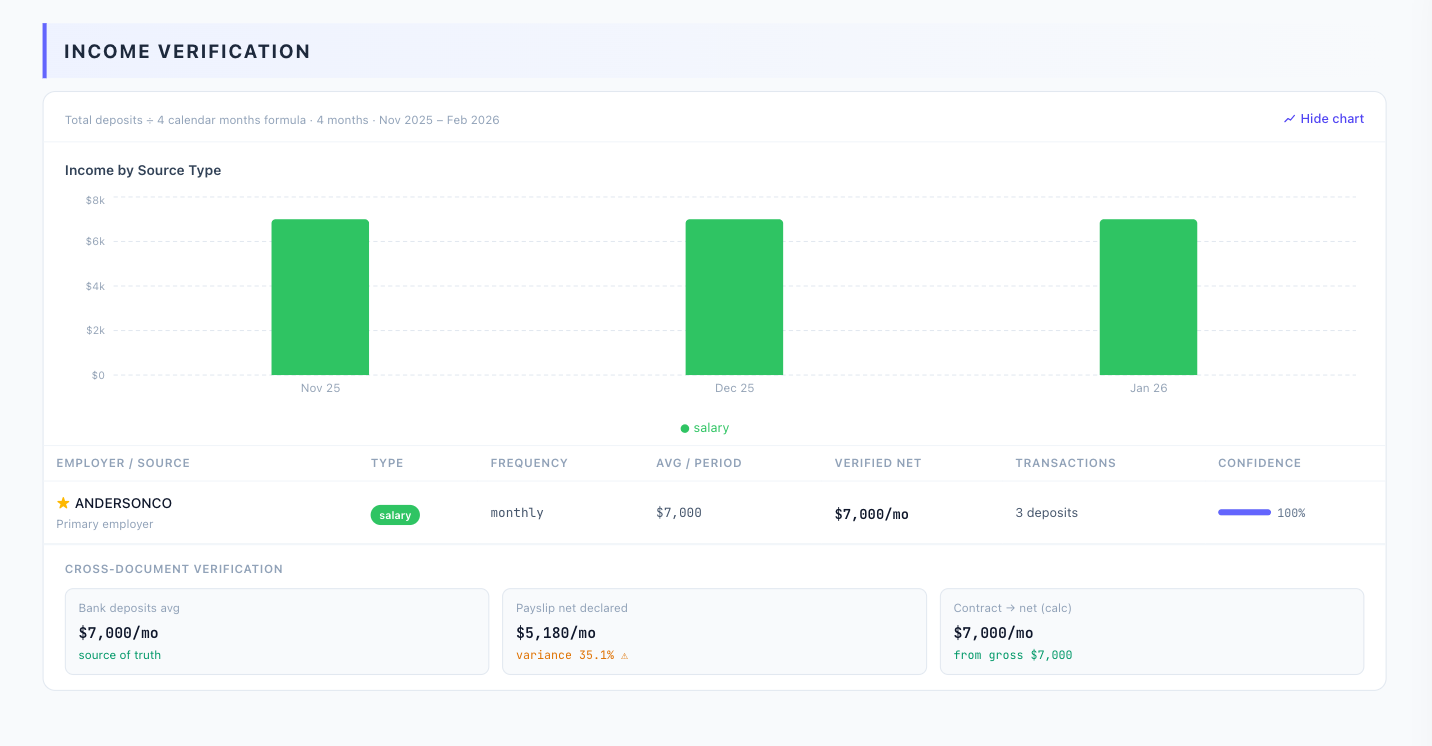Click the 100% confidence progress bar
This screenshot has width=1432, height=746.
tap(1244, 513)
